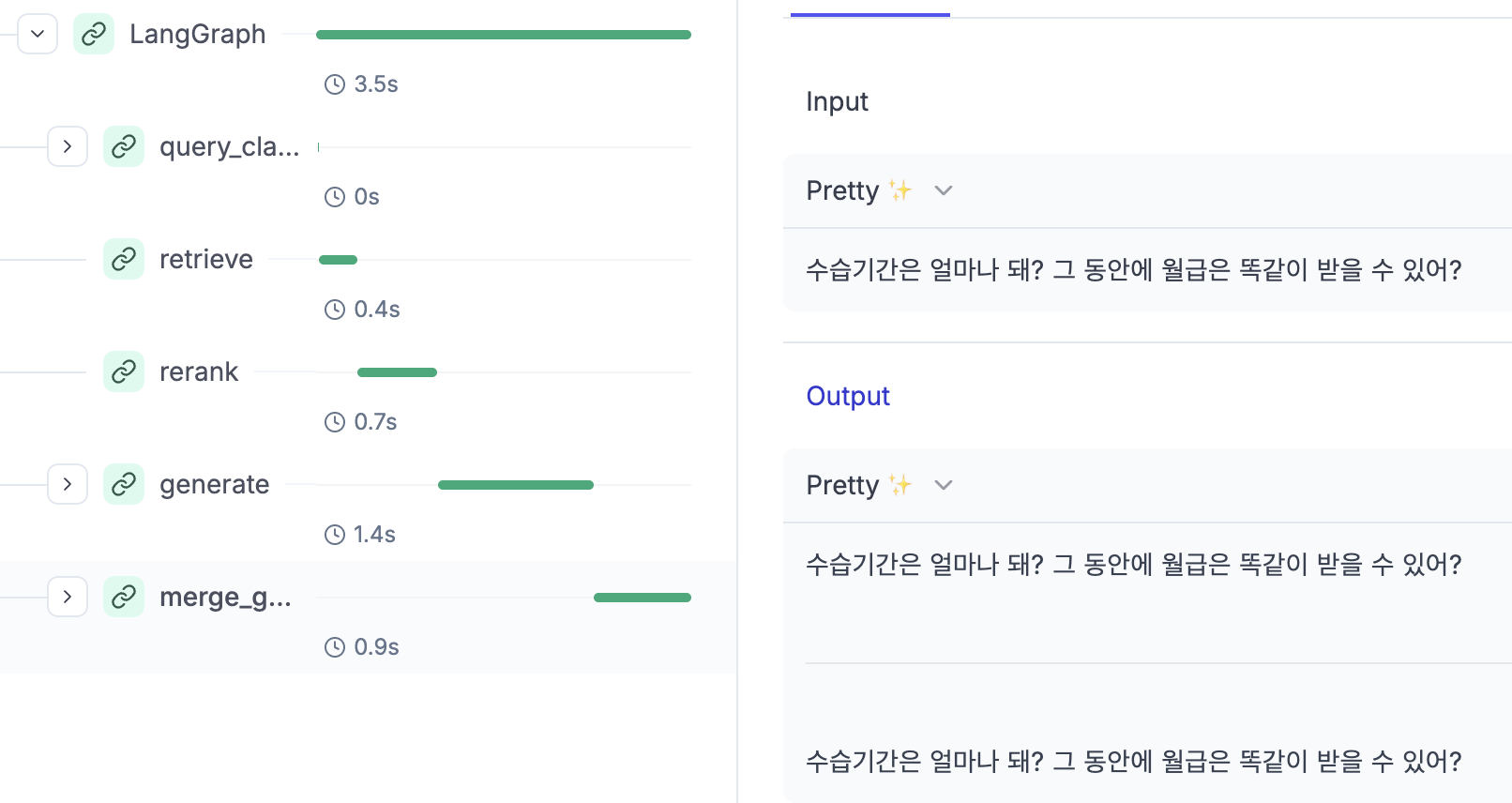Expand the query_cla... step

(x=68, y=146)
